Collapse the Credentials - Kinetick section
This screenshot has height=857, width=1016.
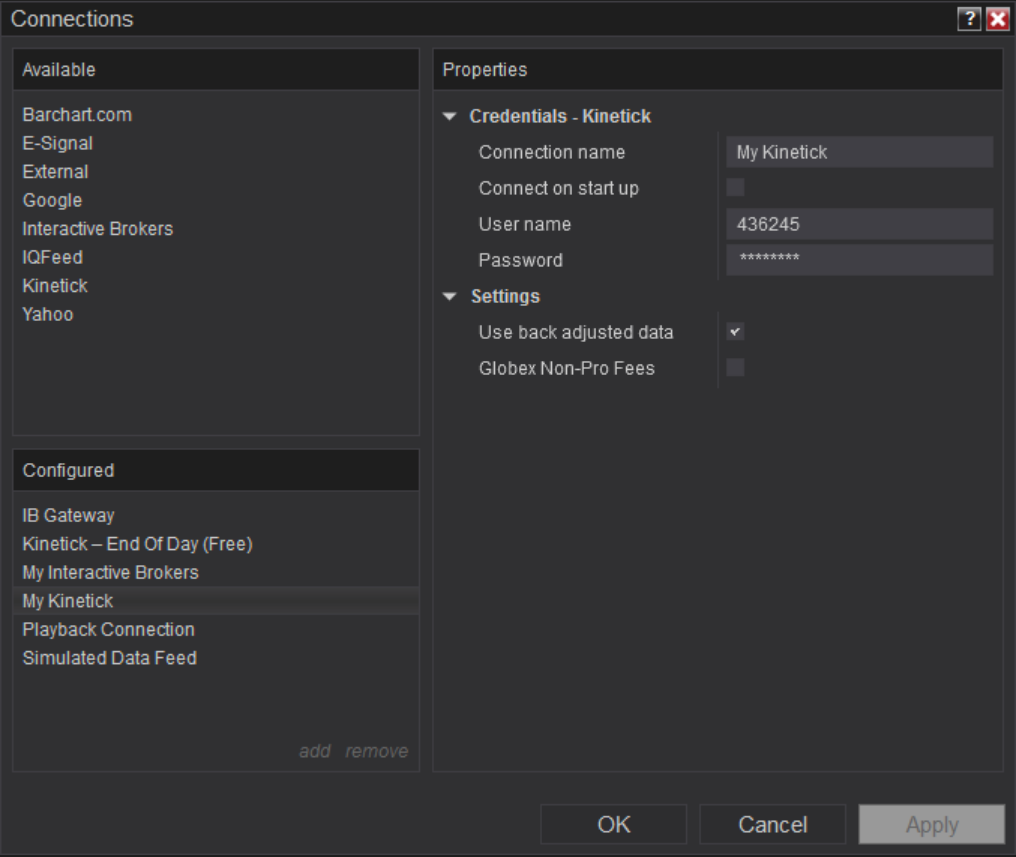pos(450,117)
